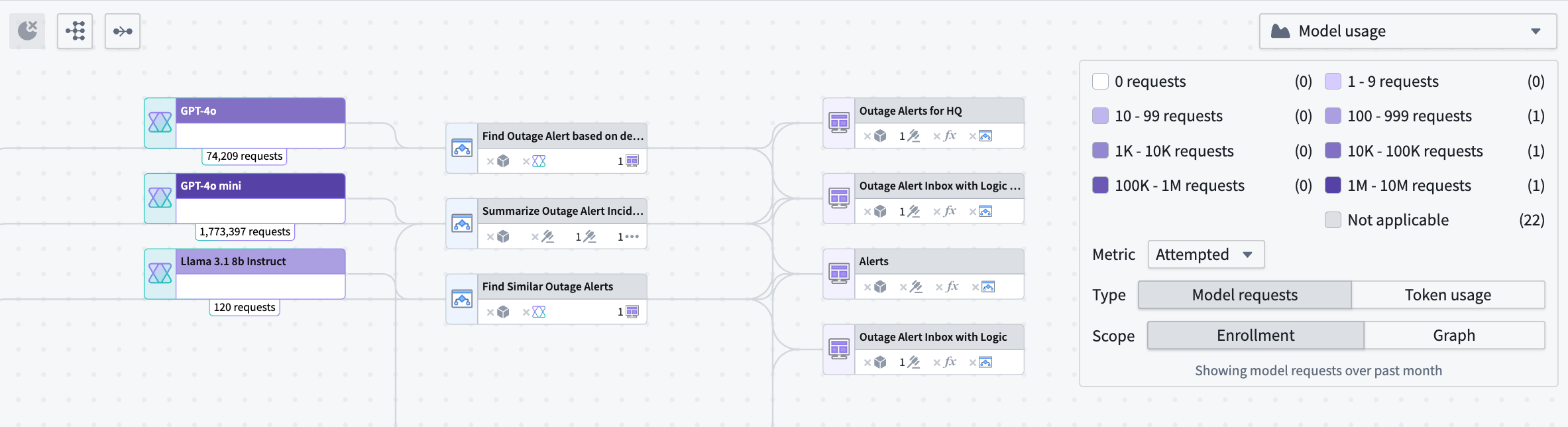The height and width of the screenshot is (427, 1568).
Task: Switch Scope to Graph
Action: point(1455,335)
